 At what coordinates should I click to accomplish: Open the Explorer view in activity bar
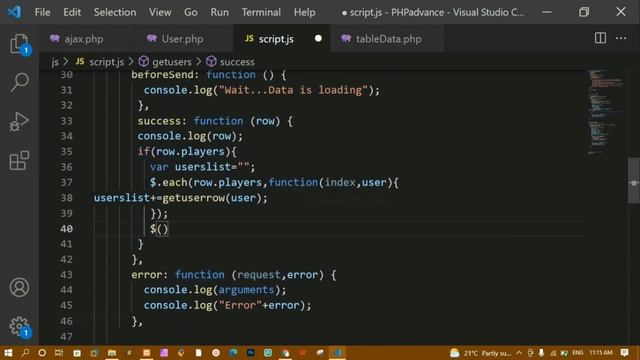pyautogui.click(x=19, y=44)
